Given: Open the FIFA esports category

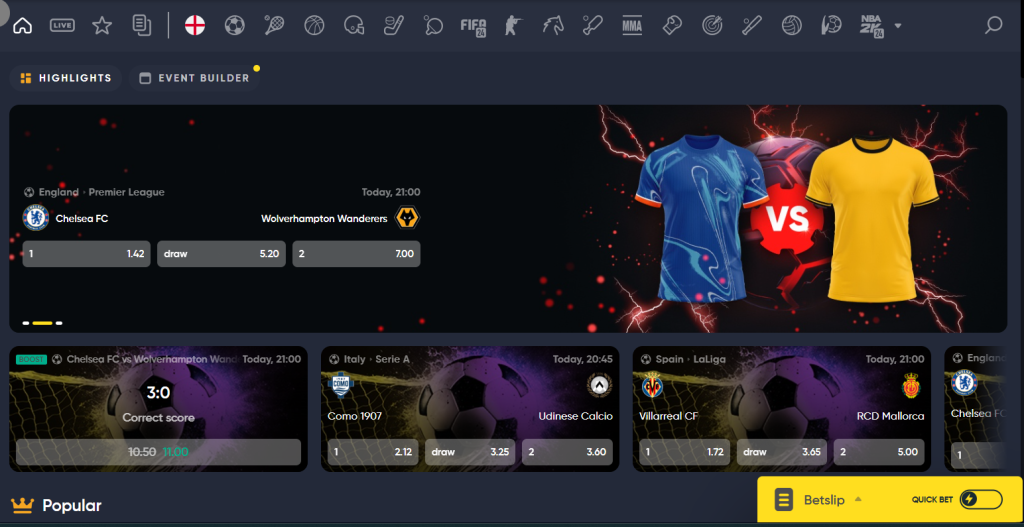Looking at the screenshot, I should click(473, 25).
